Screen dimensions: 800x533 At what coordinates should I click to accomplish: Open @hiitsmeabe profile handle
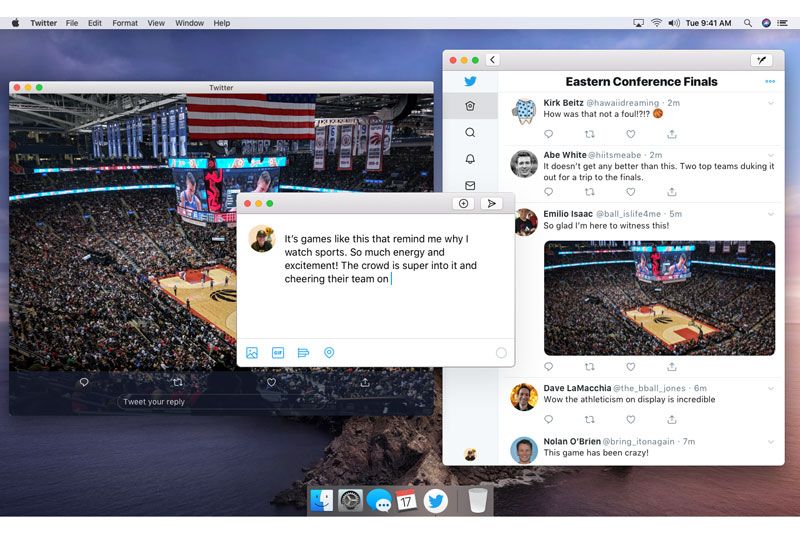coord(614,155)
